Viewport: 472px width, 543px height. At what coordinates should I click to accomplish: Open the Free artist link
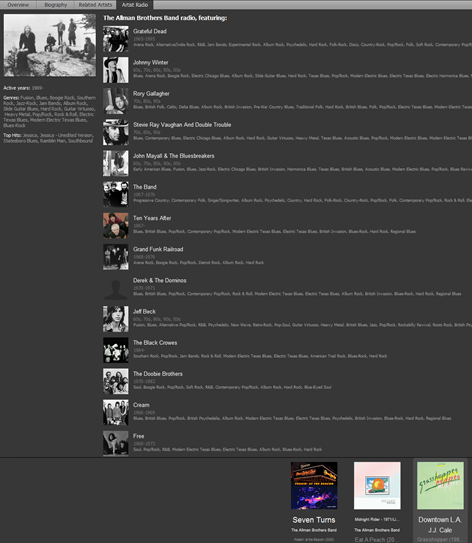[139, 436]
